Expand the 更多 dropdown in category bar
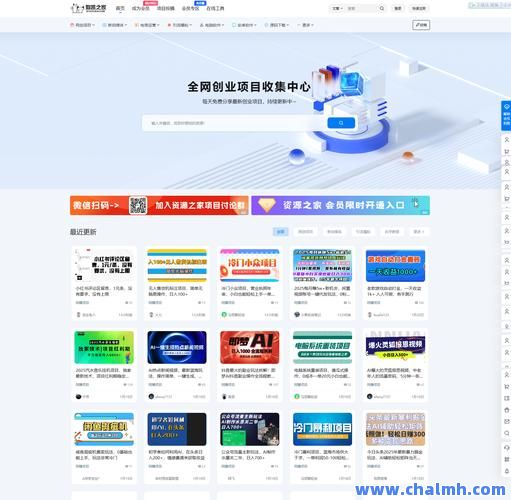Image resolution: width=511 pixels, height=500 pixels. coord(305,25)
